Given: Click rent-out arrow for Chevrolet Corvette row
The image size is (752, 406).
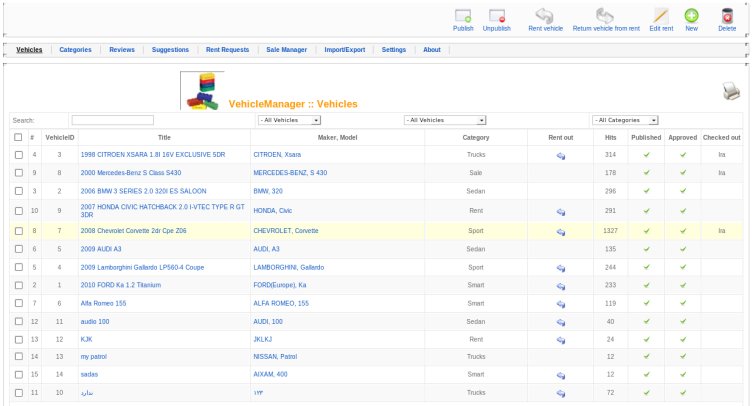Looking at the screenshot, I should 561,232.
